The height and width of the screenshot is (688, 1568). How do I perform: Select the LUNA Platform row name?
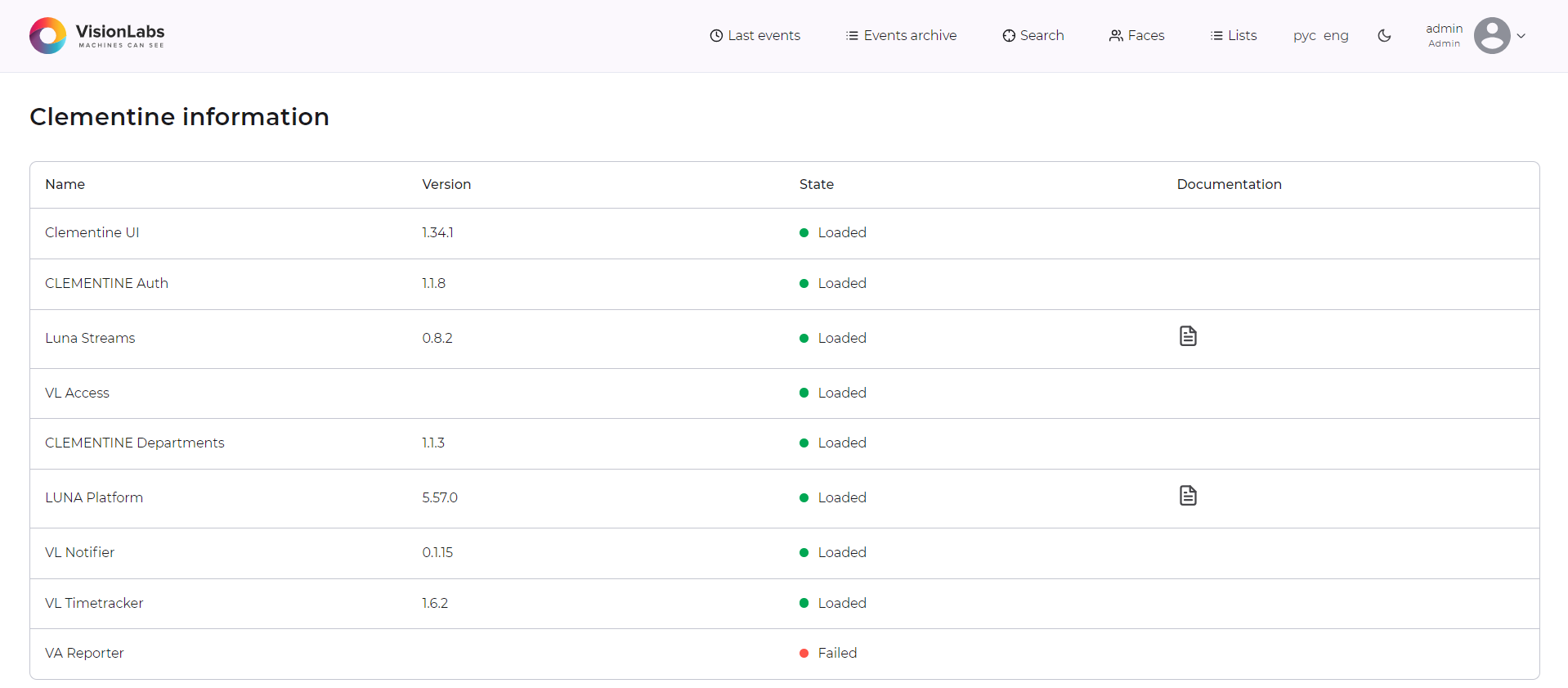pyautogui.click(x=94, y=497)
